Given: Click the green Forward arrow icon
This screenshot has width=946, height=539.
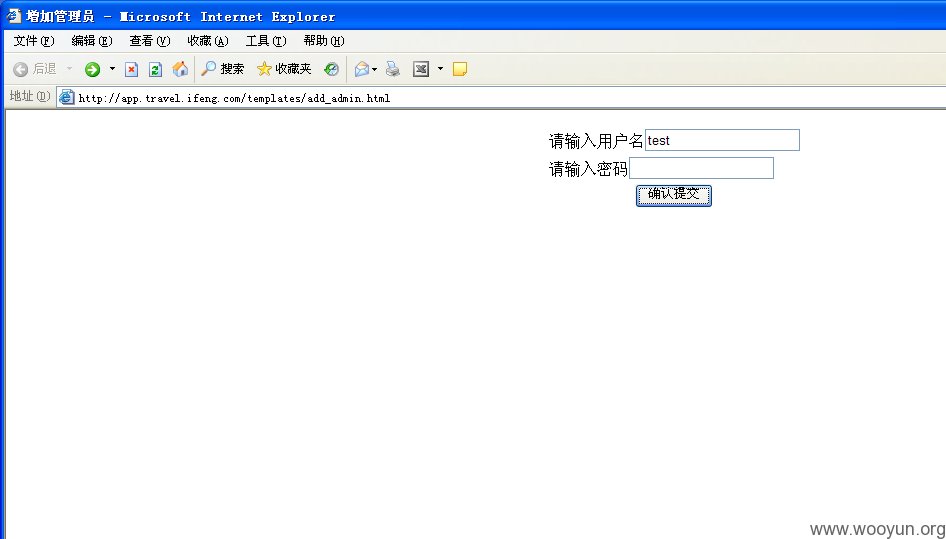Looking at the screenshot, I should coord(92,69).
